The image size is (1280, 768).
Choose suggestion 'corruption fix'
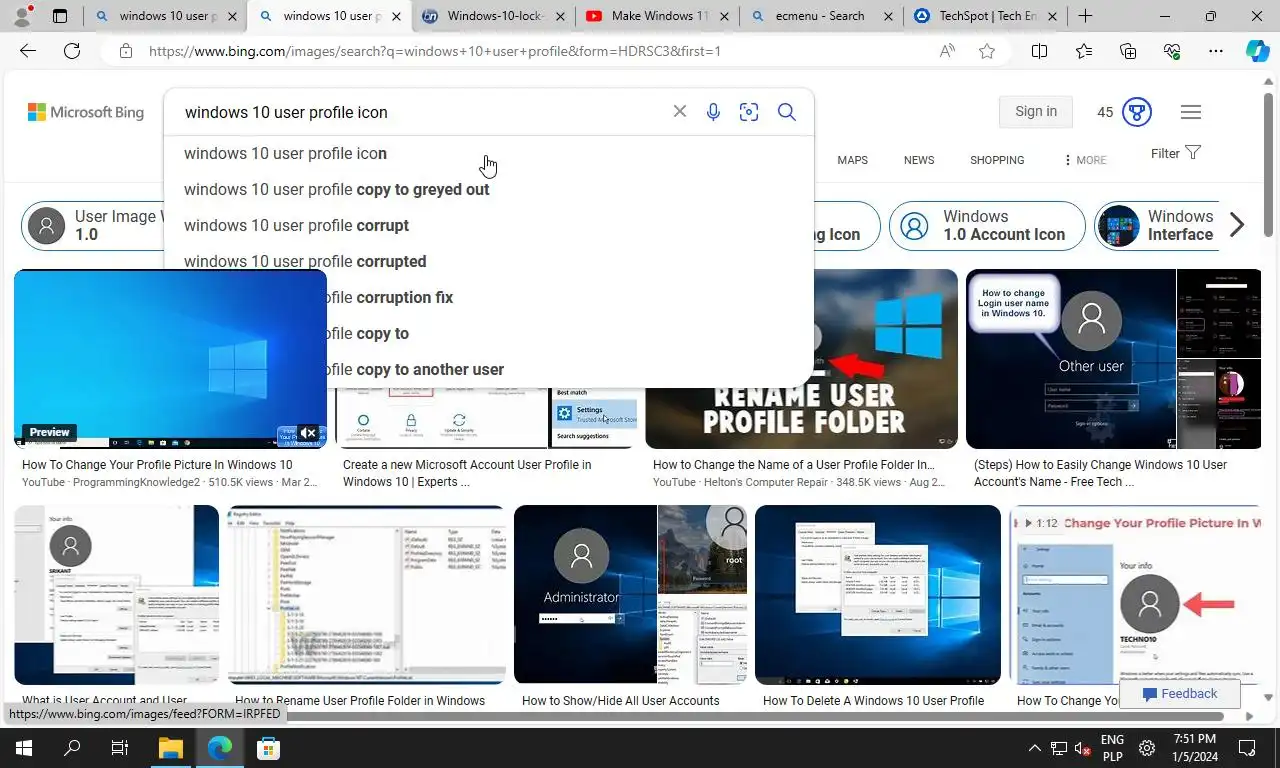[x=570, y=297]
